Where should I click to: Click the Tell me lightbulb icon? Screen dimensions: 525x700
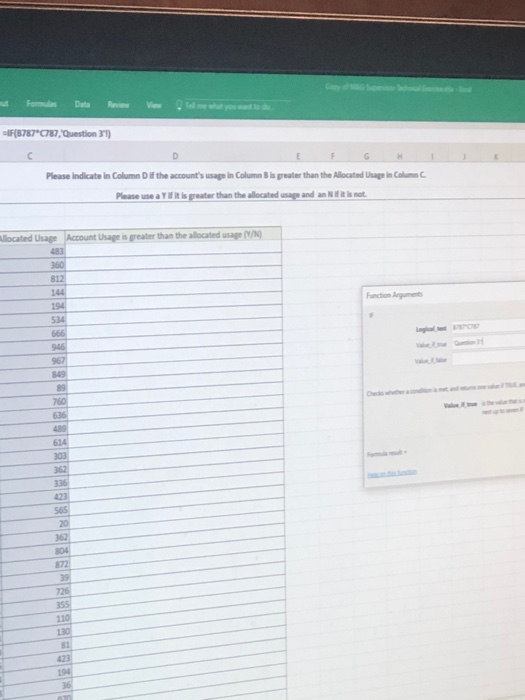pyautogui.click(x=179, y=106)
